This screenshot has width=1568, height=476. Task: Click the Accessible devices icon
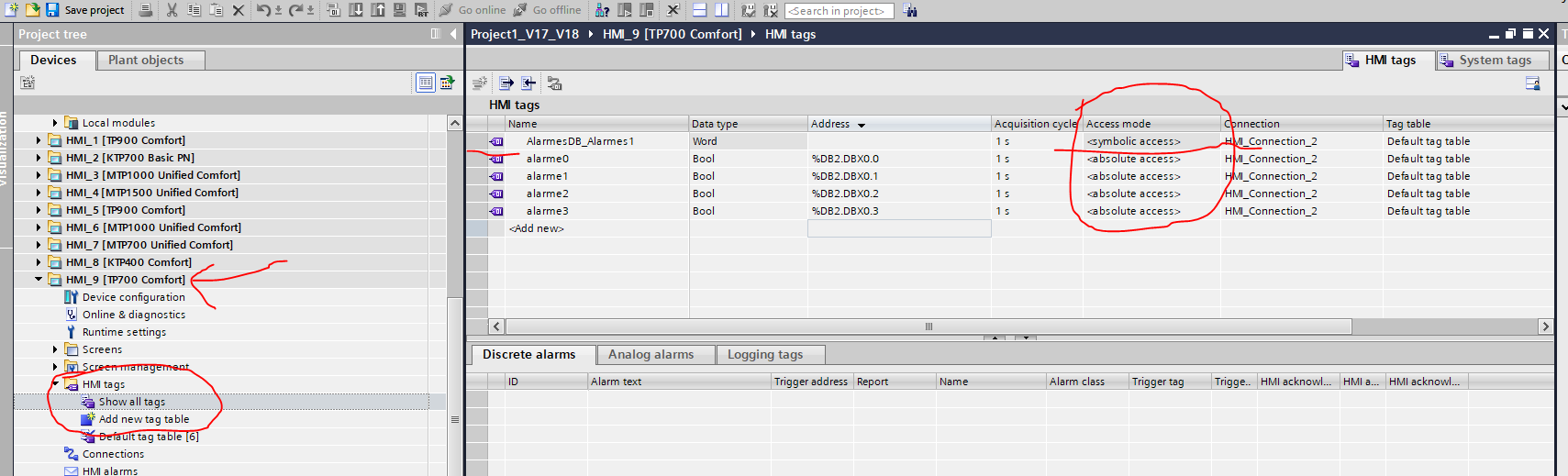[x=602, y=10]
